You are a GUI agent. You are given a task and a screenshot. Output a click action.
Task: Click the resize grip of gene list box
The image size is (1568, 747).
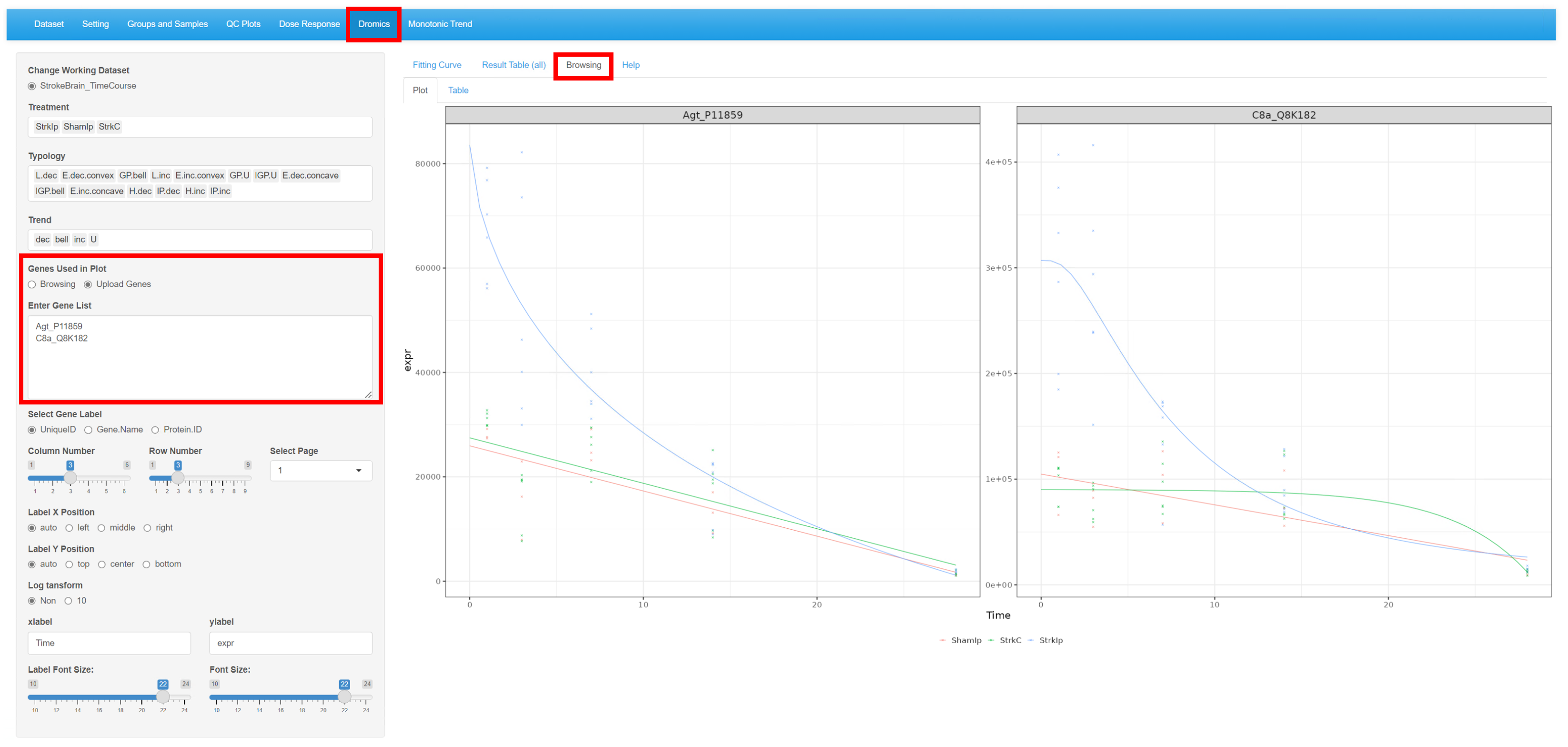pos(368,395)
